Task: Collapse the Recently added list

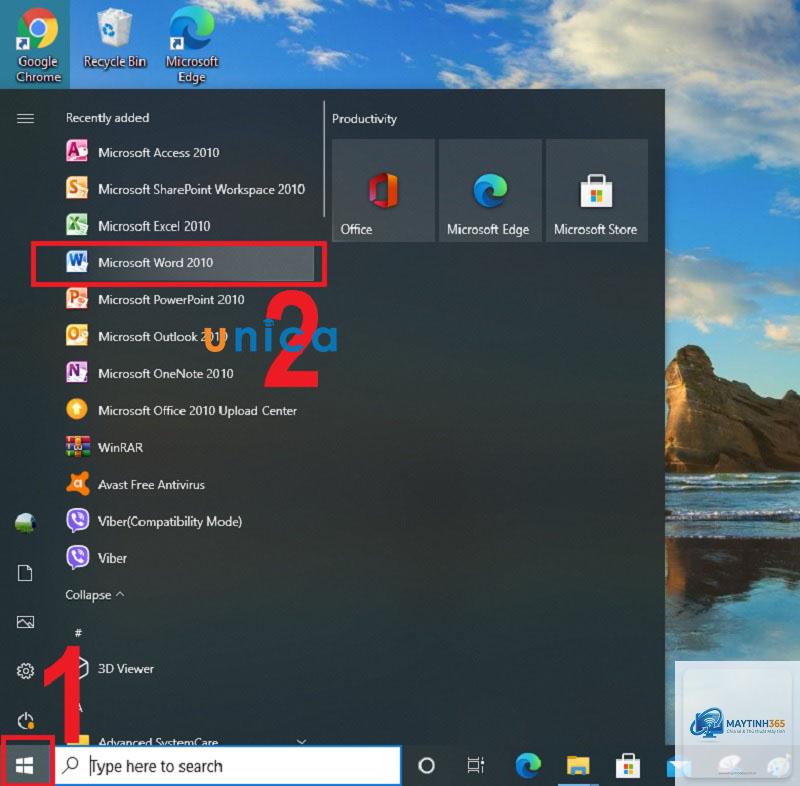Action: (95, 595)
